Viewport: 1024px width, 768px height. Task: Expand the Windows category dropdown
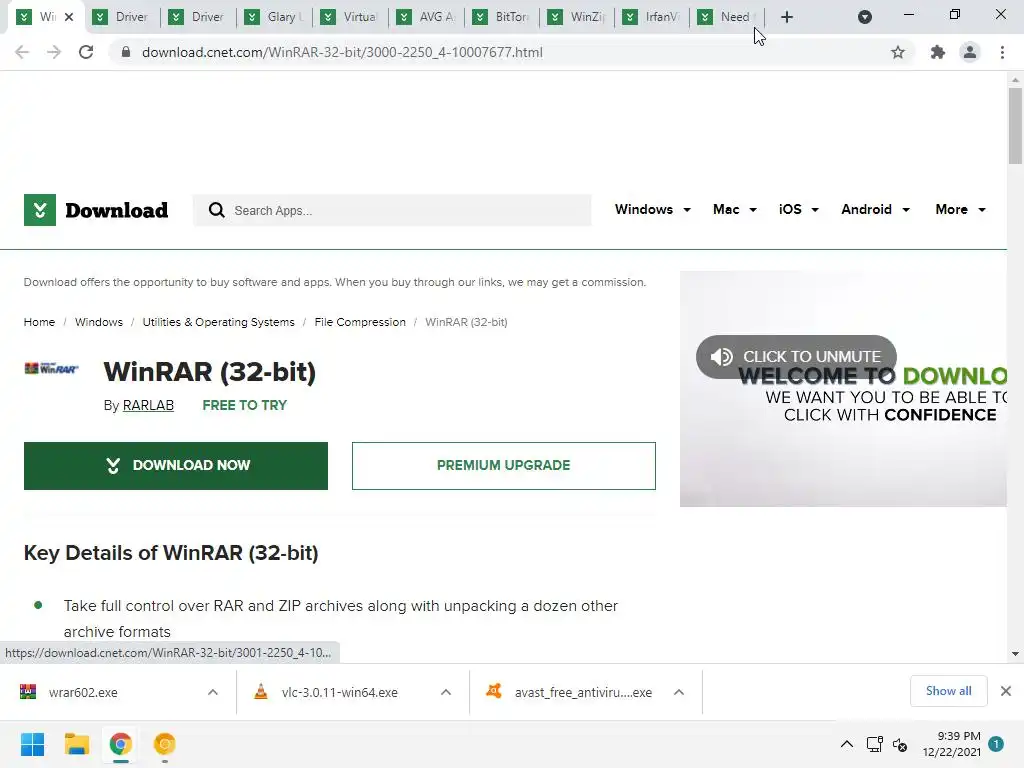coord(652,210)
